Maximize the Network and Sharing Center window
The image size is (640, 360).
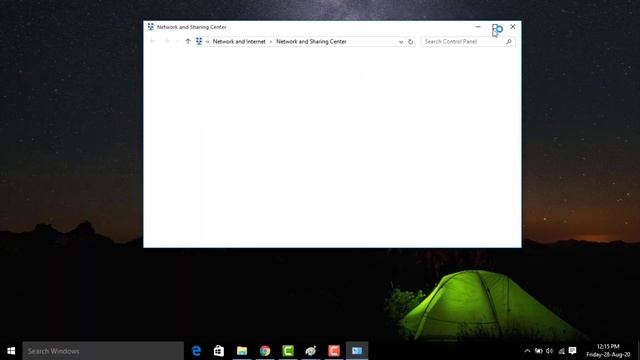495,27
